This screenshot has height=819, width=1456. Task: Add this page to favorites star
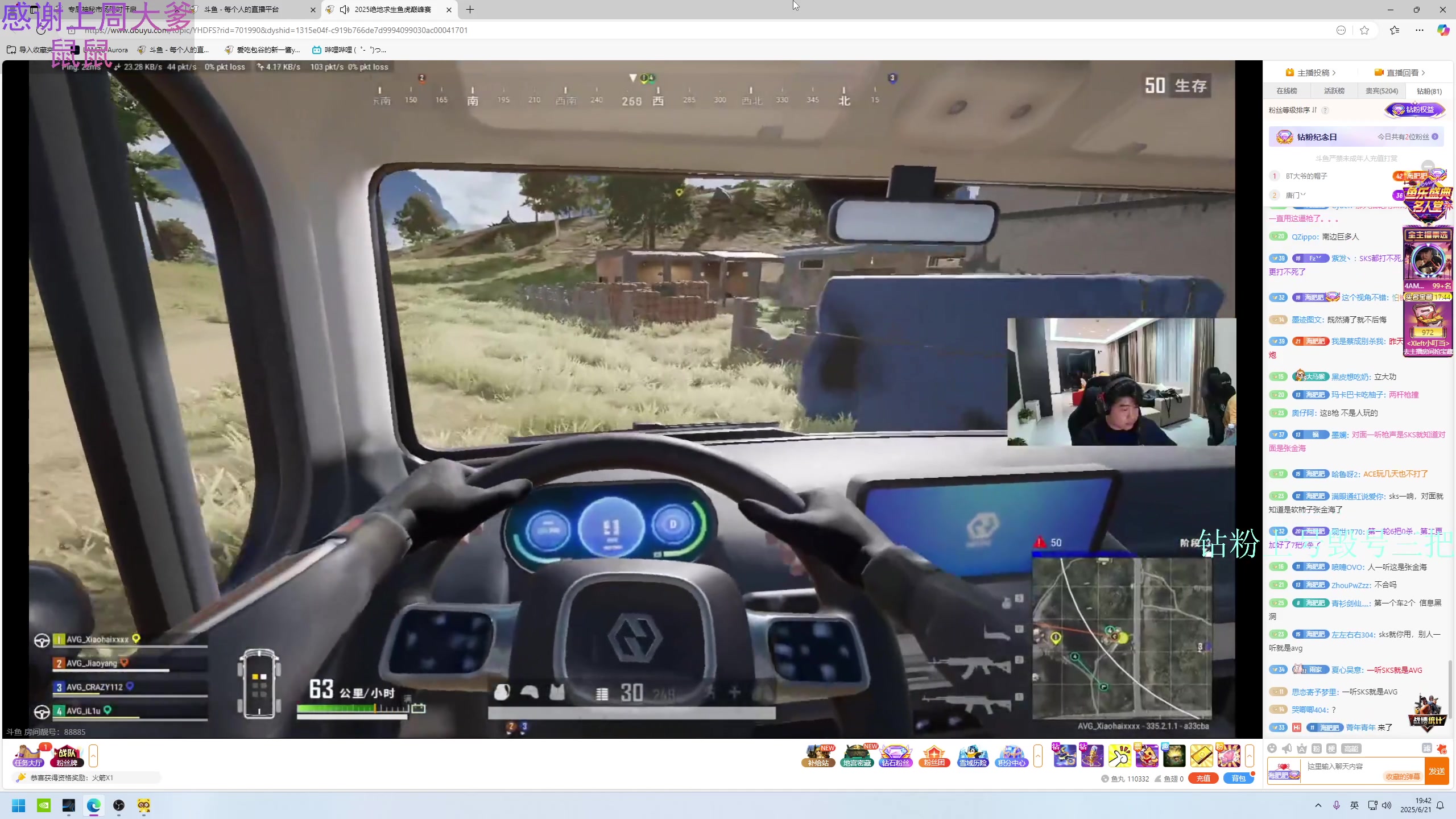(x=1364, y=30)
